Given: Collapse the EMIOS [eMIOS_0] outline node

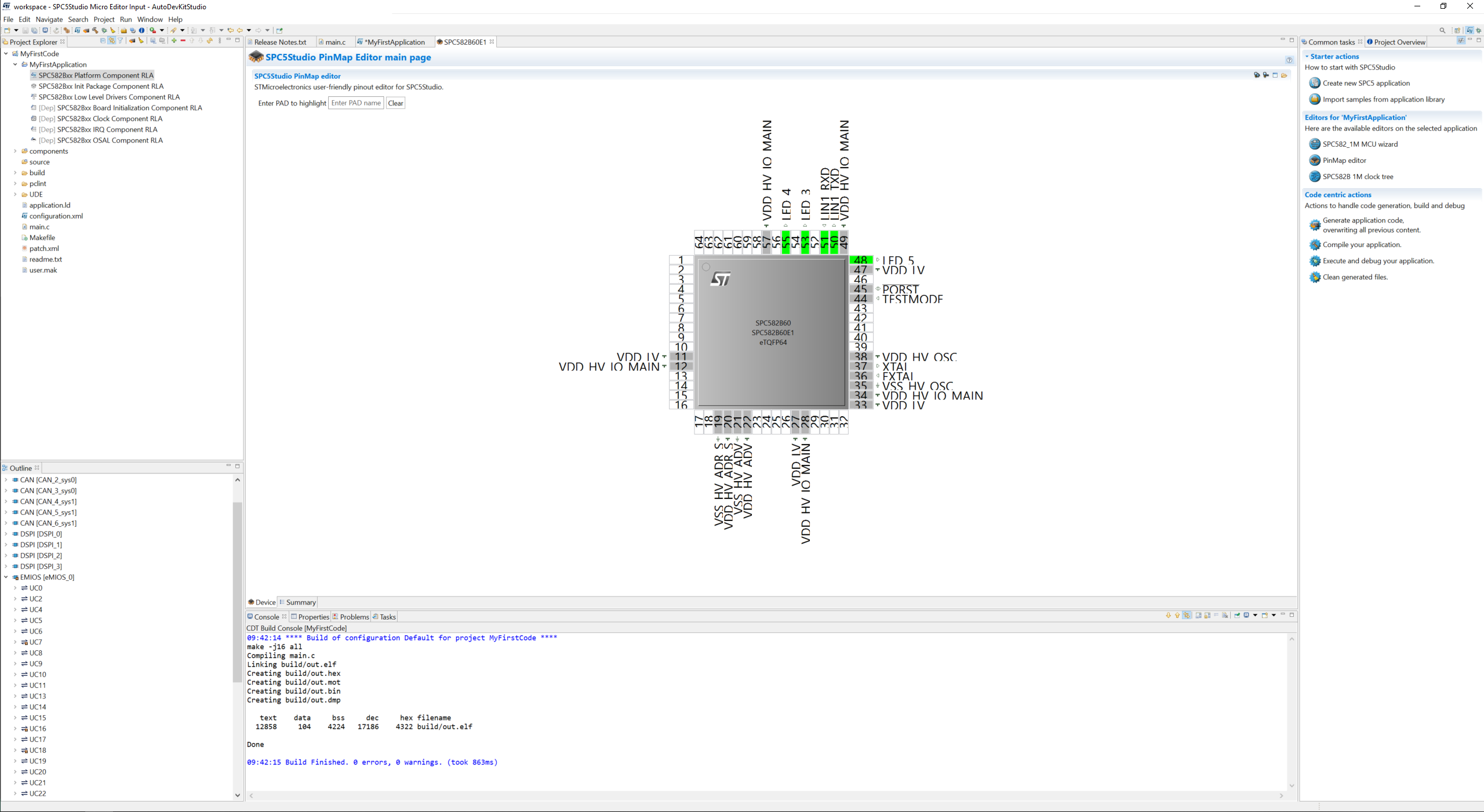Looking at the screenshot, I should click(x=5, y=577).
